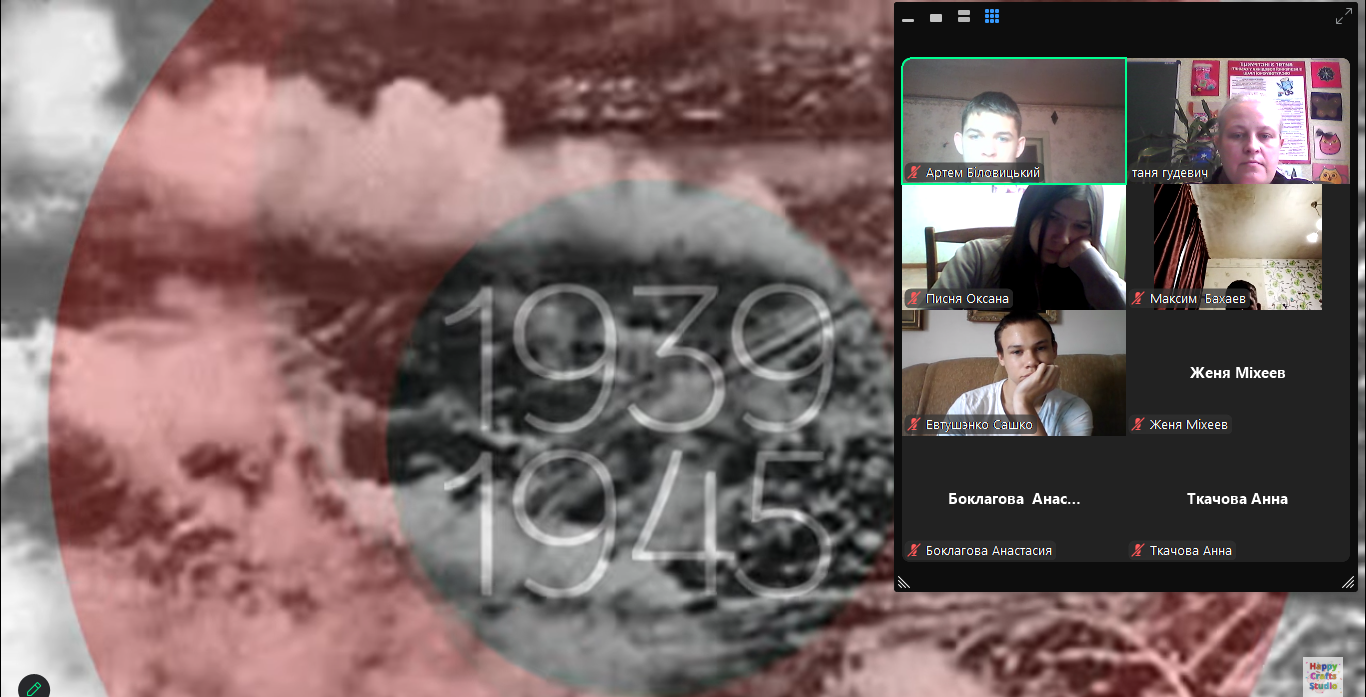Click the truncated centered name "Боклагова Анас..."
Screen dimensions: 1366x697
click(x=1014, y=499)
